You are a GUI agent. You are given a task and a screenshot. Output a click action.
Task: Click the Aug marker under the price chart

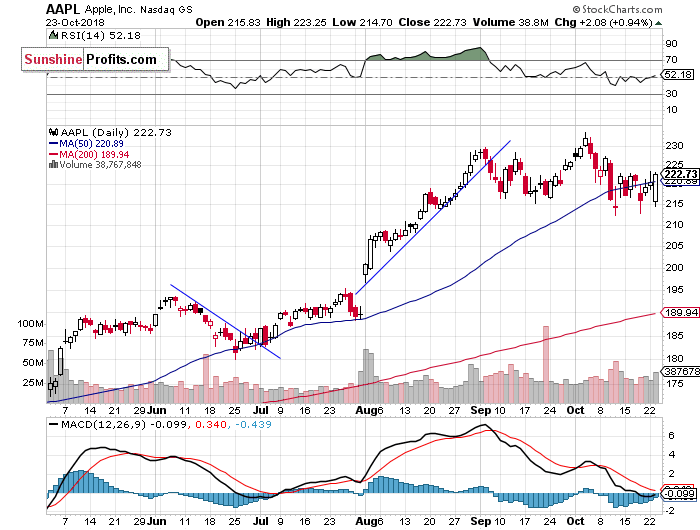pos(366,410)
